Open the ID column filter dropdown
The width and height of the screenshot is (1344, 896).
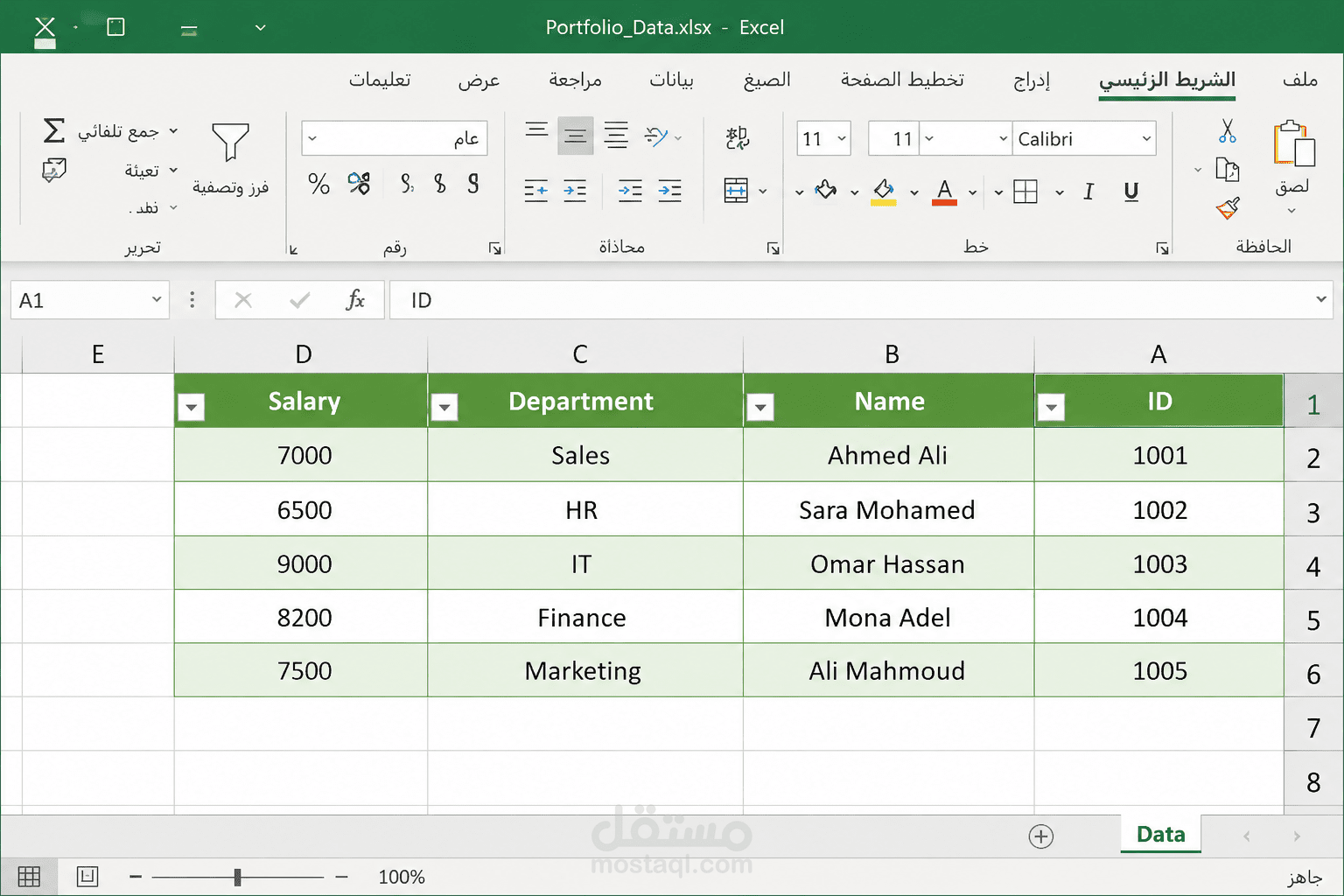pos(1051,407)
